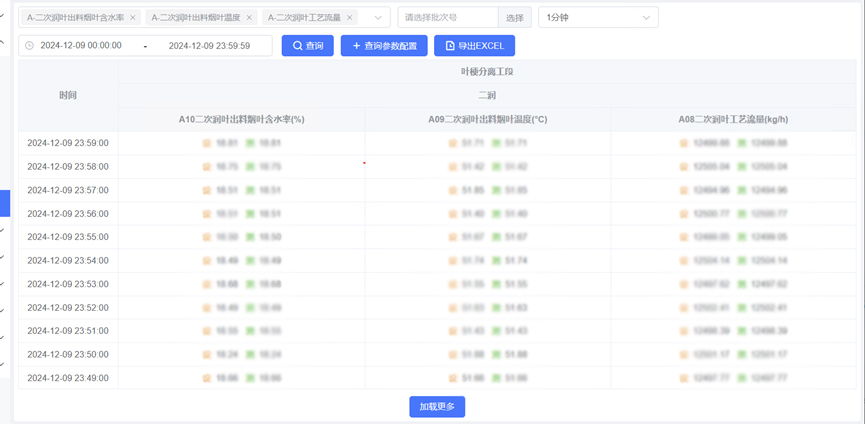Click the plus icon on 查询参数配置 button
865x424 pixels.
(356, 46)
